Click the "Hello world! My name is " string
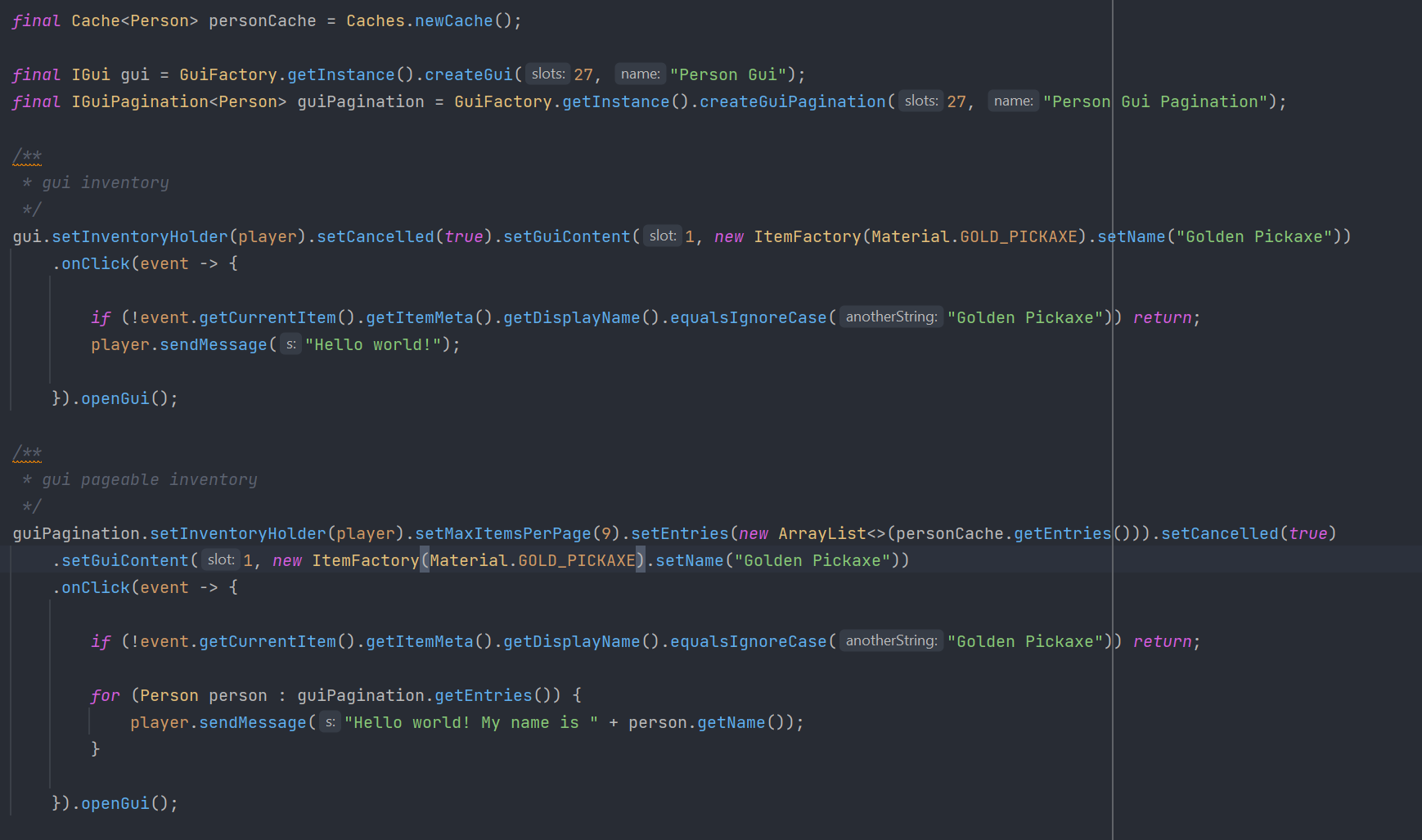 (471, 722)
